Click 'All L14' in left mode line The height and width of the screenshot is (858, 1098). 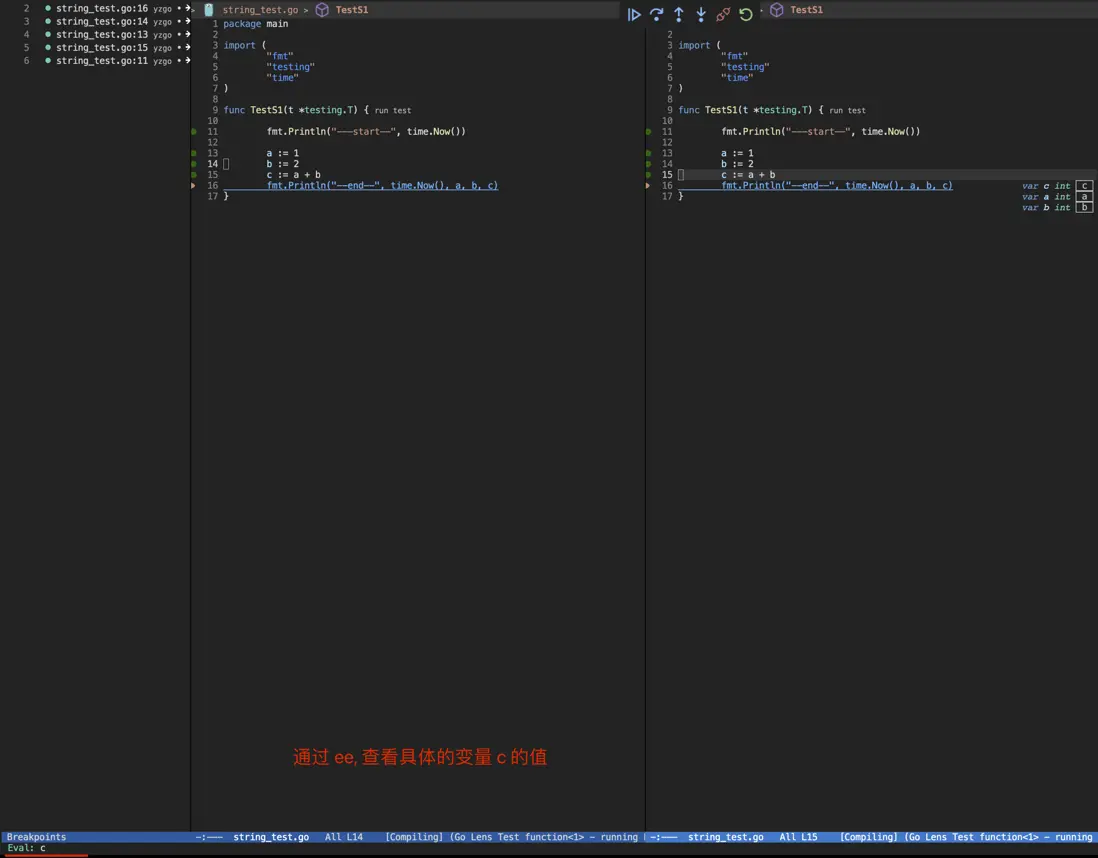click(x=344, y=837)
